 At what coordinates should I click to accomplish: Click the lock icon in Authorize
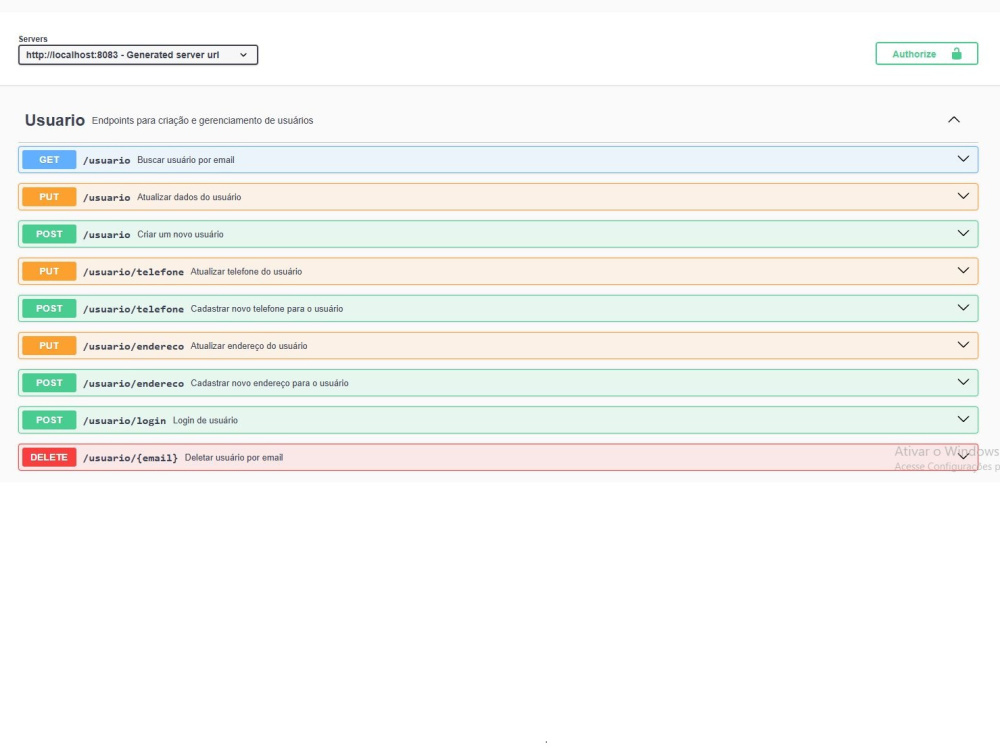click(956, 54)
